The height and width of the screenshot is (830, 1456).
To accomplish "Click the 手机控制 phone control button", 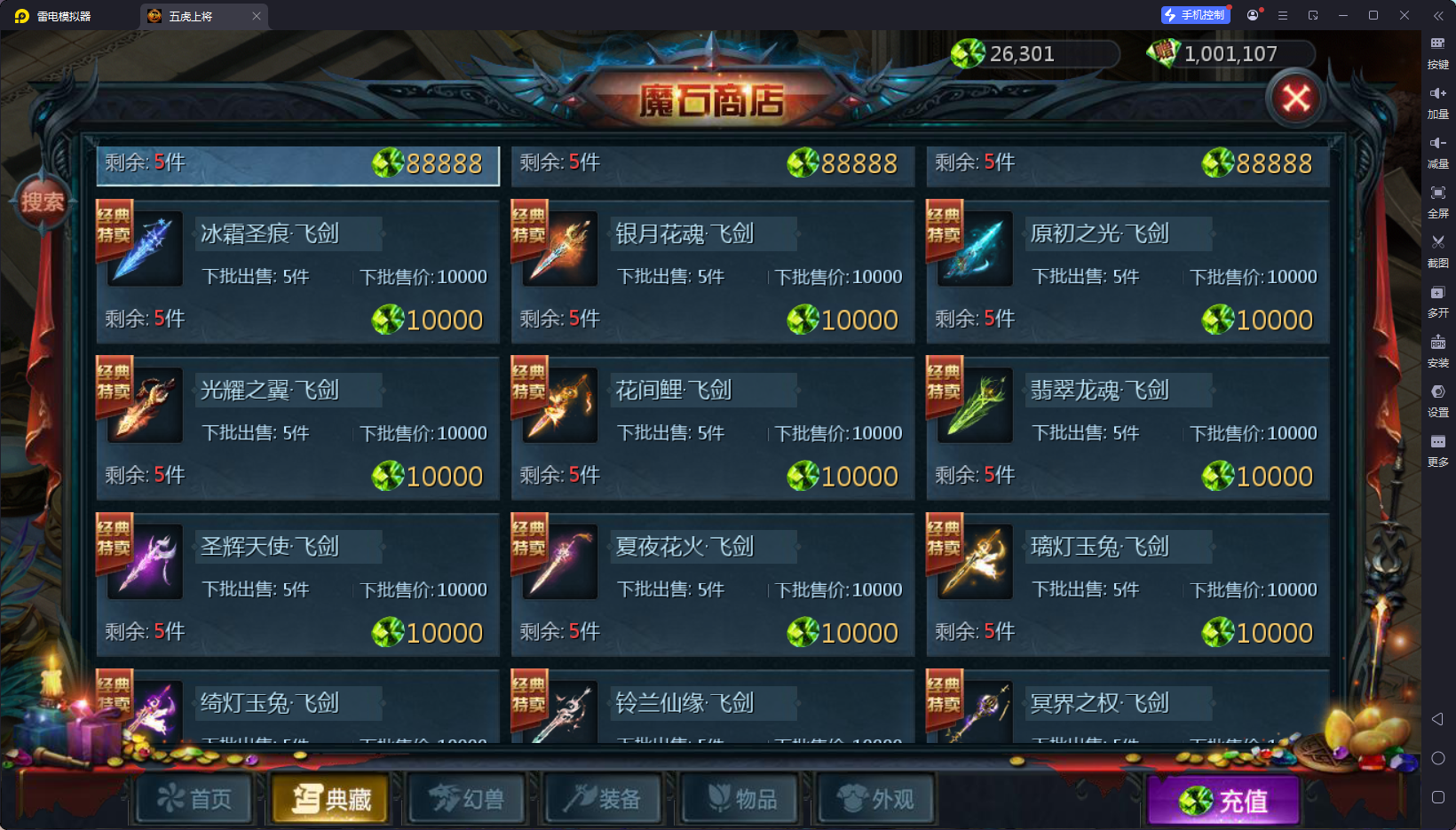I will click(x=1195, y=15).
